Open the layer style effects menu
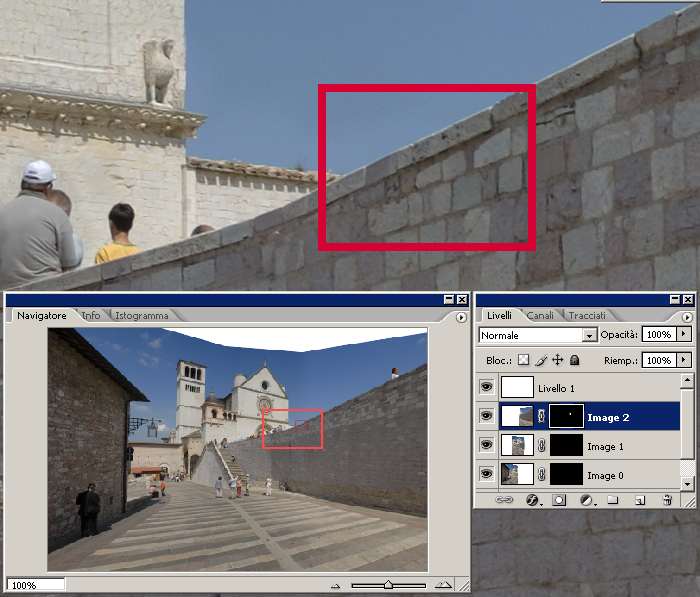 tap(533, 499)
